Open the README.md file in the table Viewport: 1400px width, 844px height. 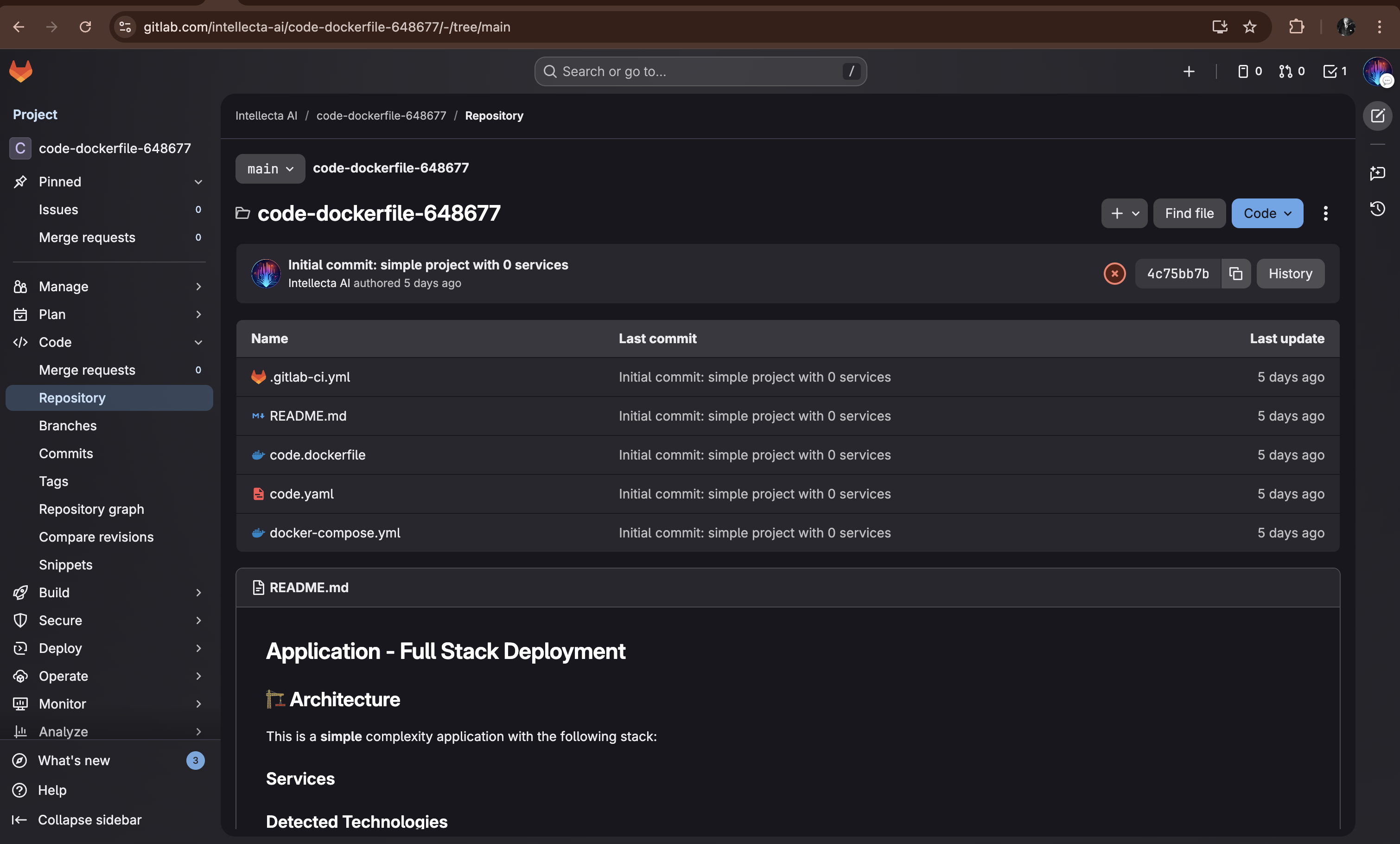(x=308, y=416)
